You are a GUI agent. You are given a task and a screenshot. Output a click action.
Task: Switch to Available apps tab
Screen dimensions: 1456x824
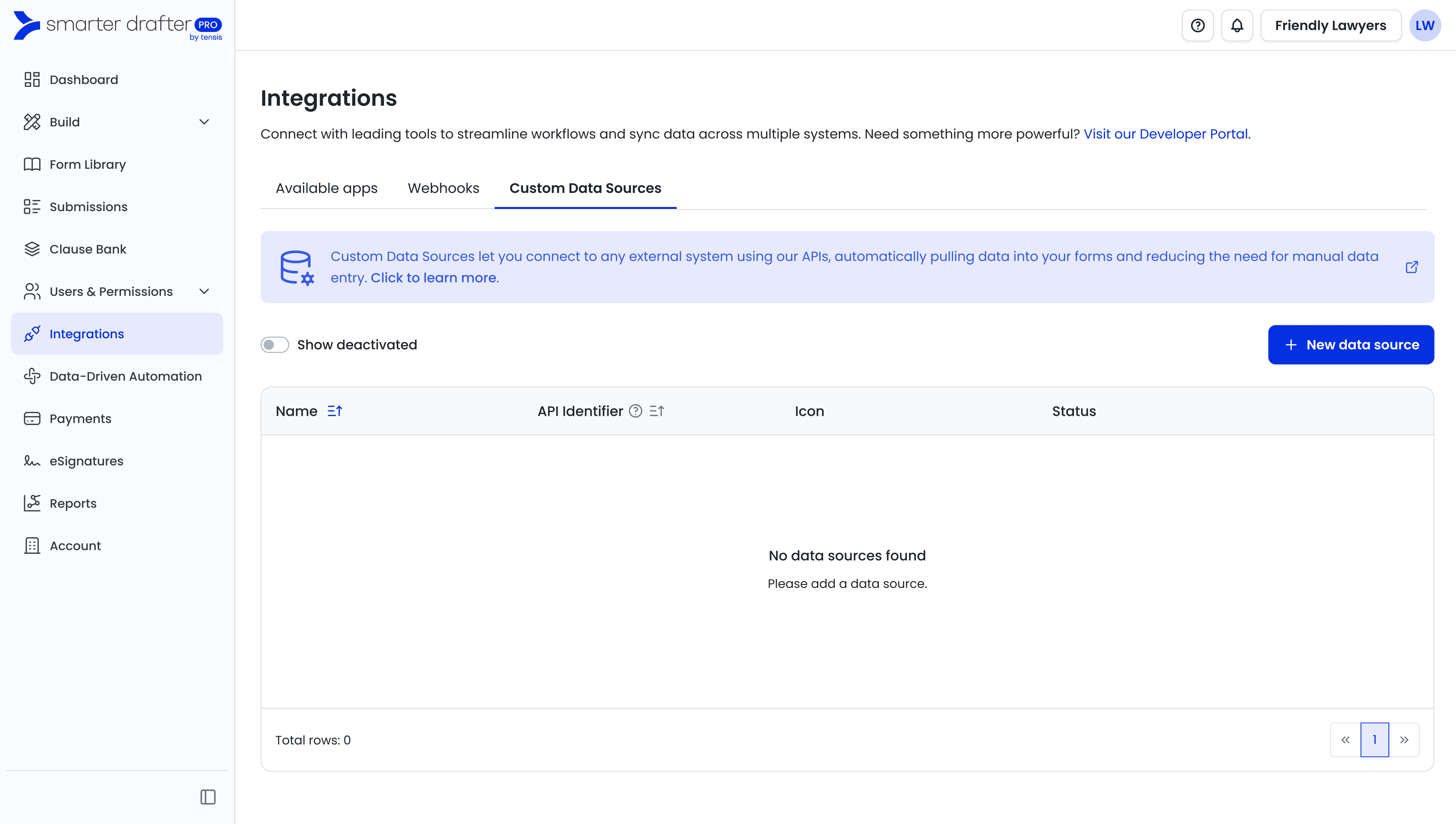point(326,188)
